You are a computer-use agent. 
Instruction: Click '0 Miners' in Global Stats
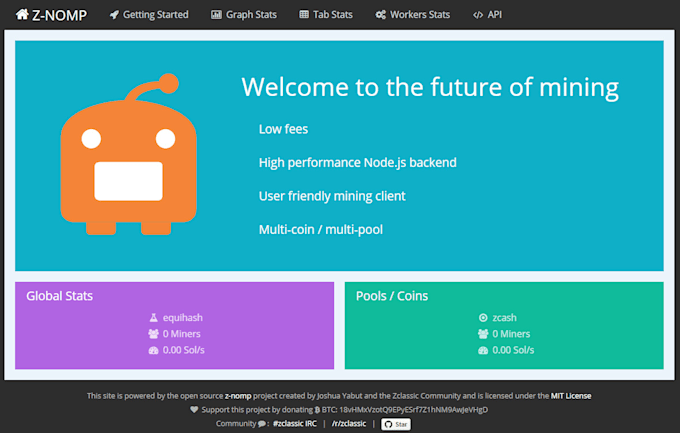181,334
